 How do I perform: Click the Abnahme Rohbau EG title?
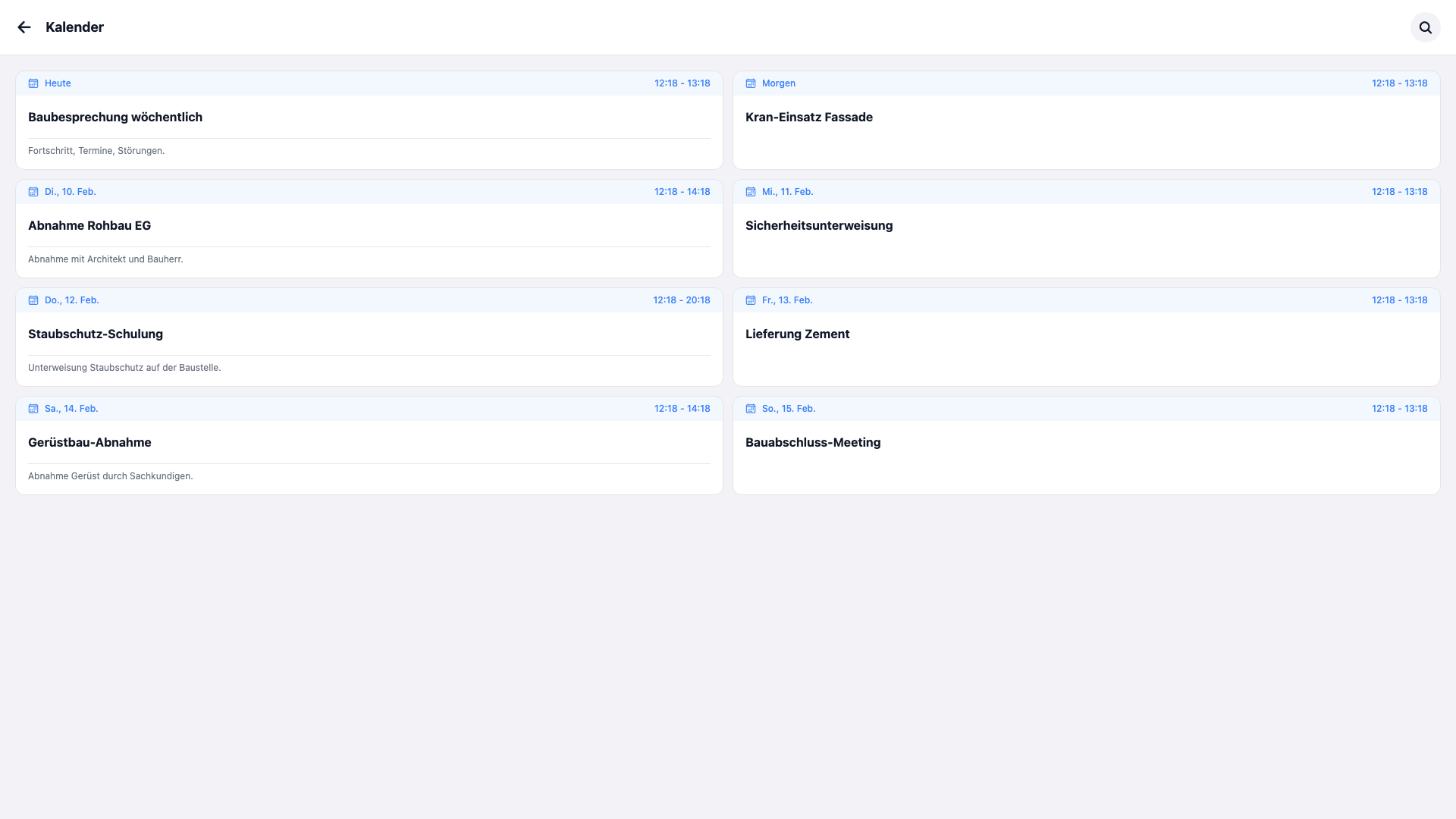coord(89,225)
